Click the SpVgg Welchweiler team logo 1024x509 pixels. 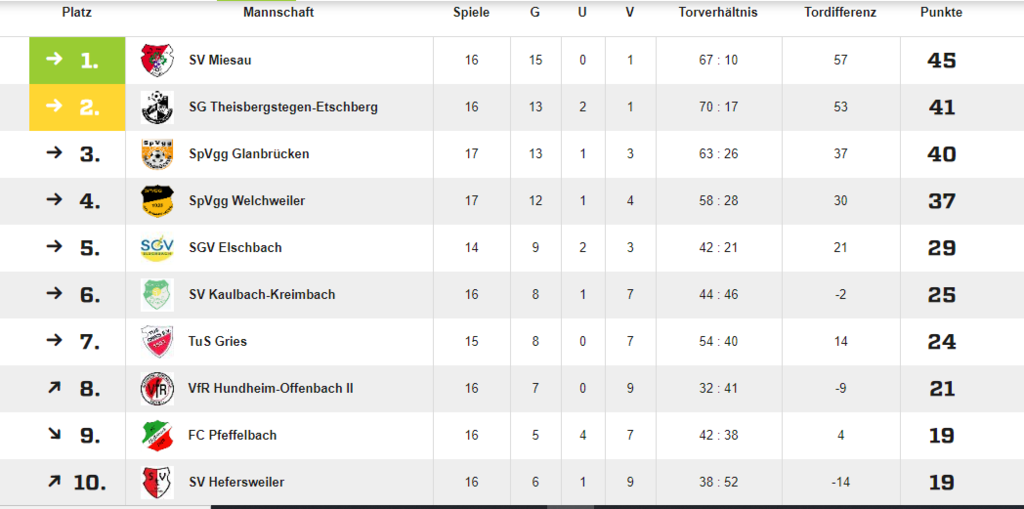pyautogui.click(x=157, y=201)
